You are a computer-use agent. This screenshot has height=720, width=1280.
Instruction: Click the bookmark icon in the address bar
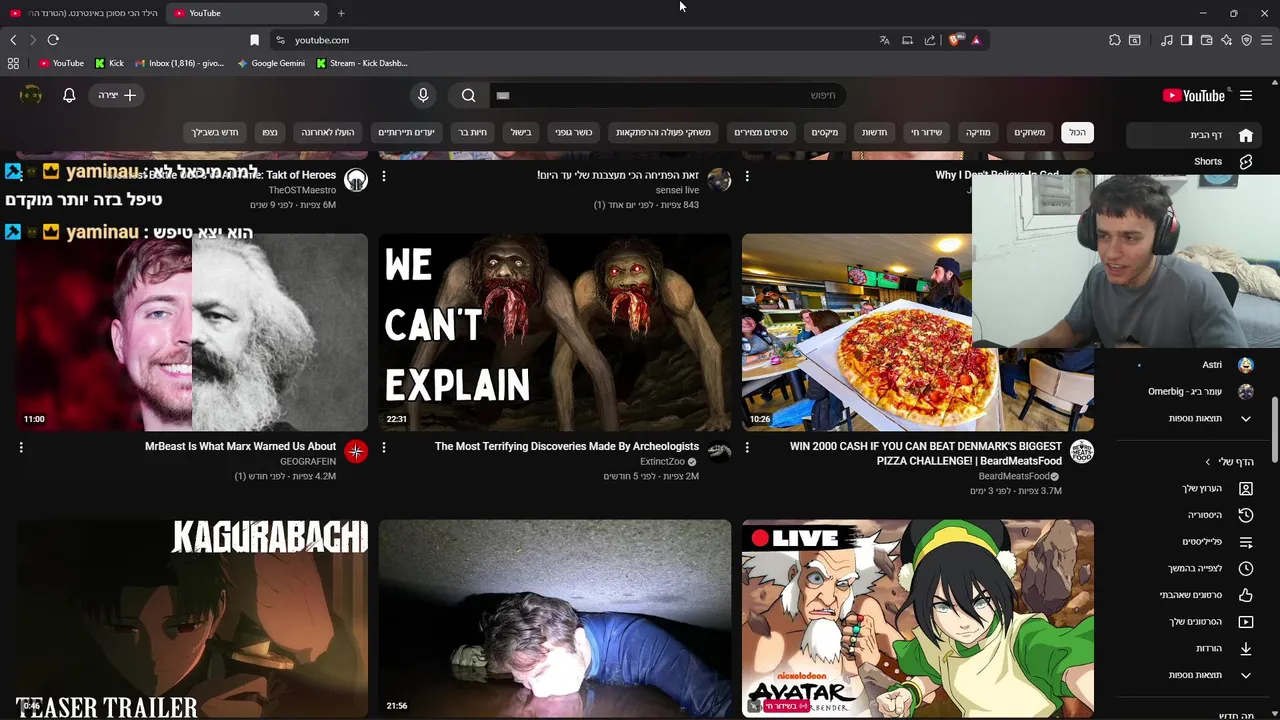[x=254, y=40]
